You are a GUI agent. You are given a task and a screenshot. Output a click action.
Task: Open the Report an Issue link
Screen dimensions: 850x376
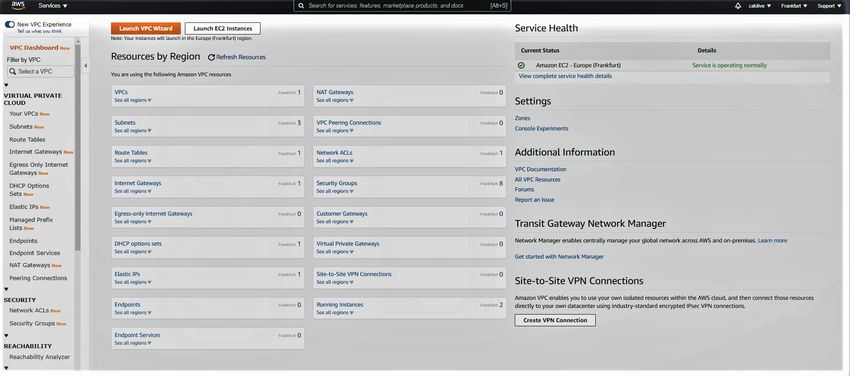coord(535,200)
